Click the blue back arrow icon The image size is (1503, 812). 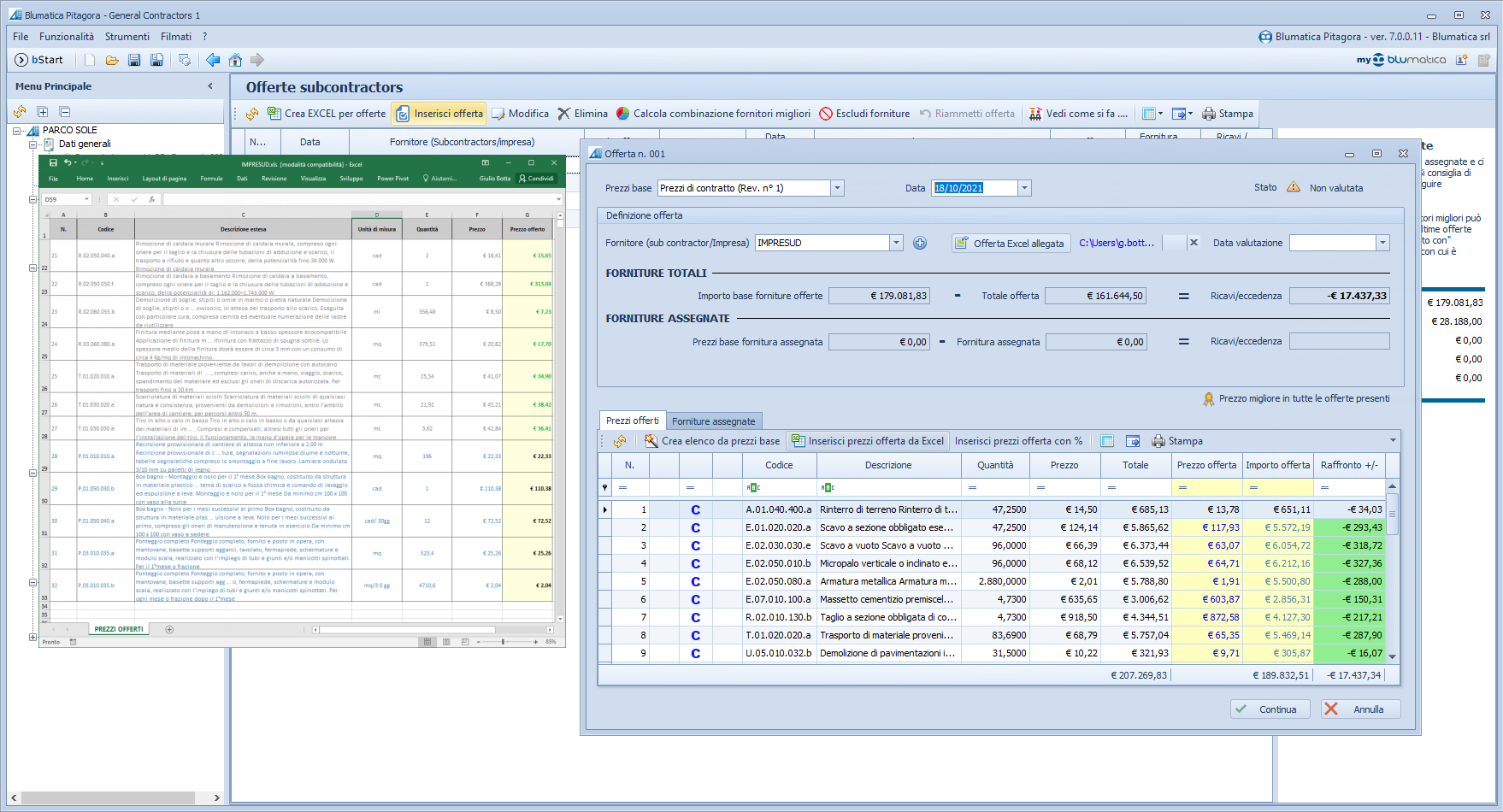point(213,60)
